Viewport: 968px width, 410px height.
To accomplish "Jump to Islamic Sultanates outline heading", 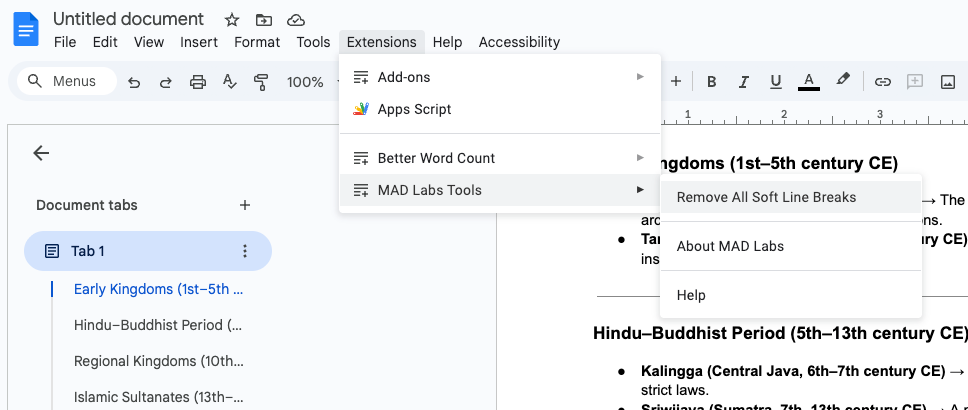I will pos(159,396).
